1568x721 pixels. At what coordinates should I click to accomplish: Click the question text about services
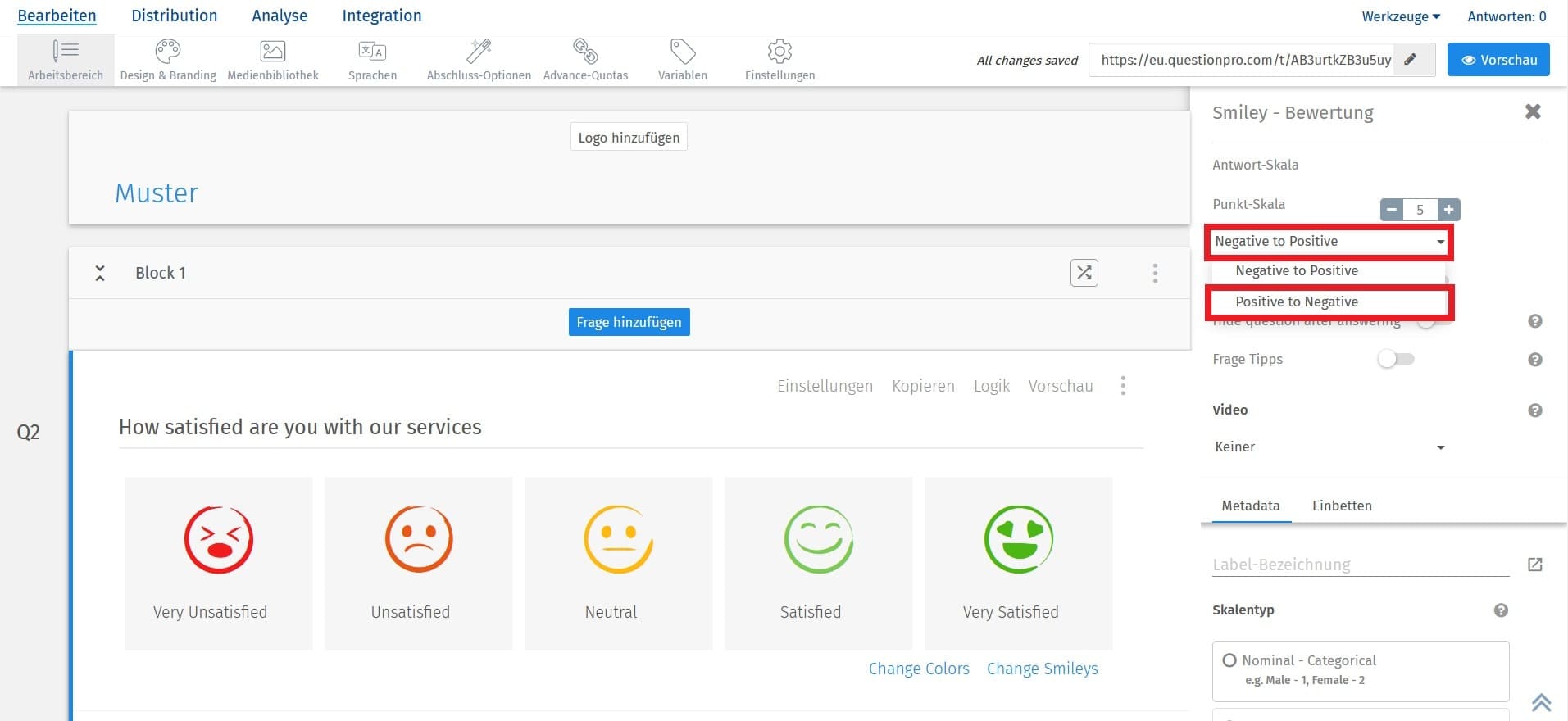pos(300,427)
